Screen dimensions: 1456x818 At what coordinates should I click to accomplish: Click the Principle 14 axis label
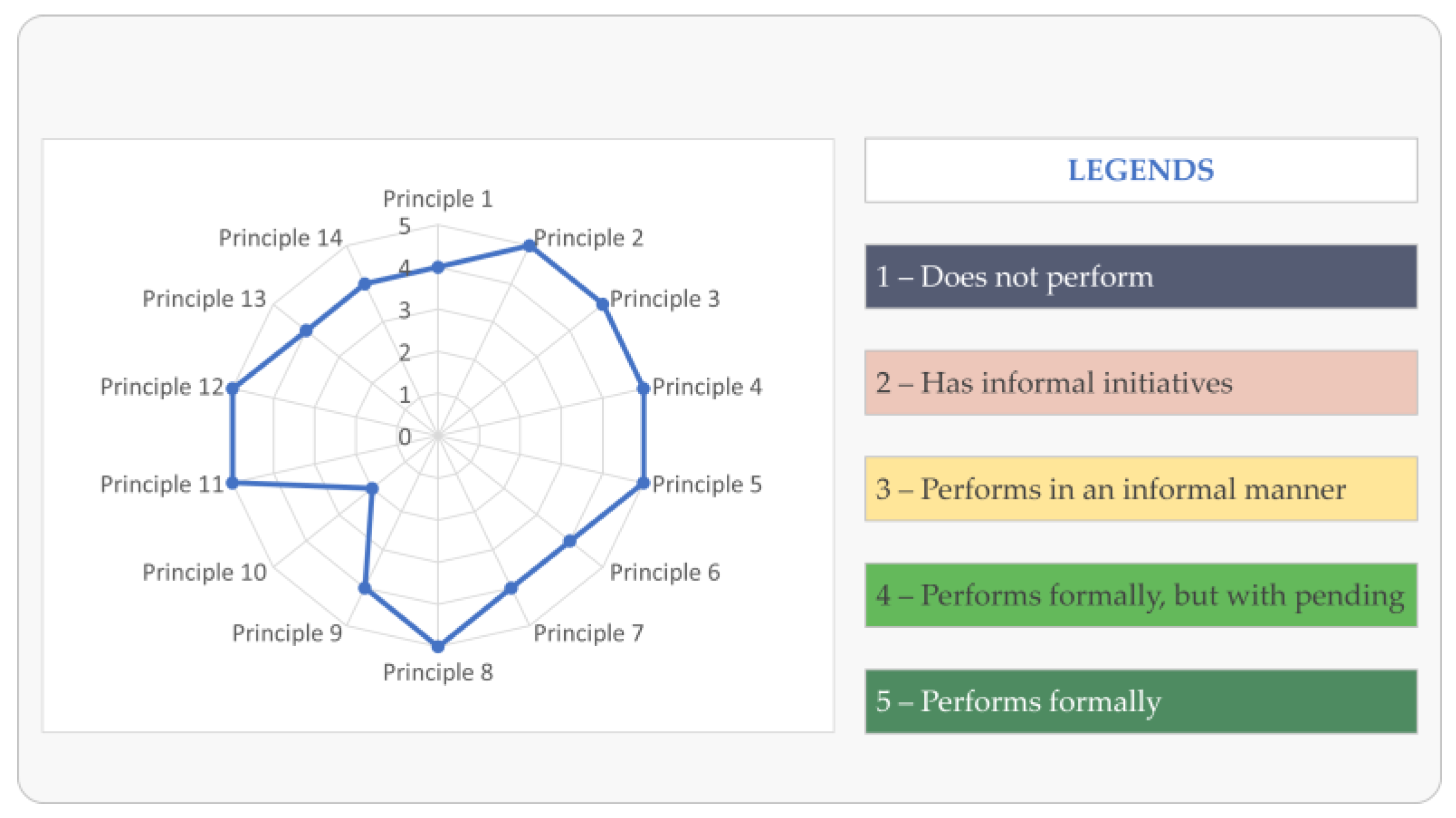(x=280, y=238)
